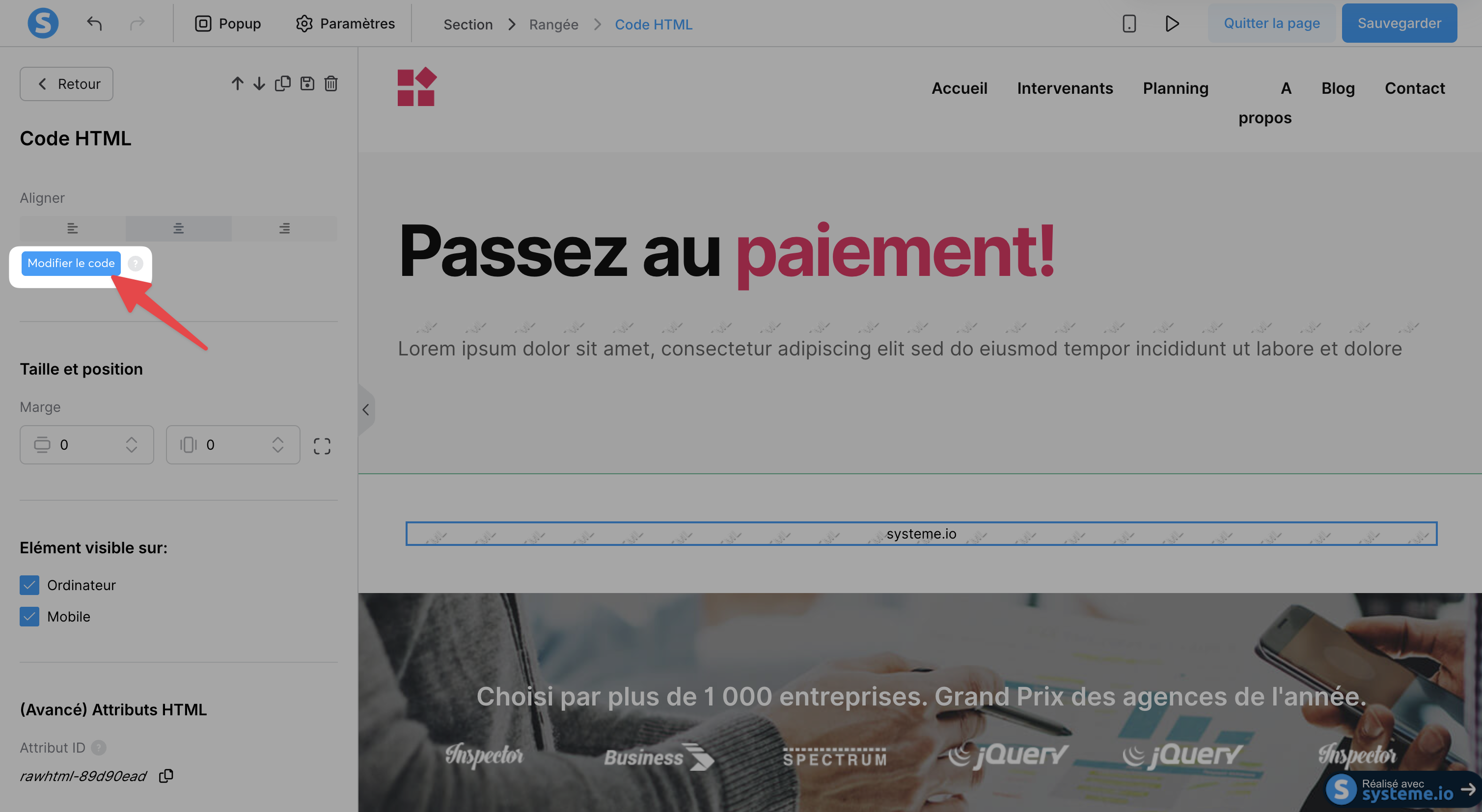1482x812 pixels.
Task: Uncheck the Mobile visibility checkbox
Action: (x=29, y=617)
